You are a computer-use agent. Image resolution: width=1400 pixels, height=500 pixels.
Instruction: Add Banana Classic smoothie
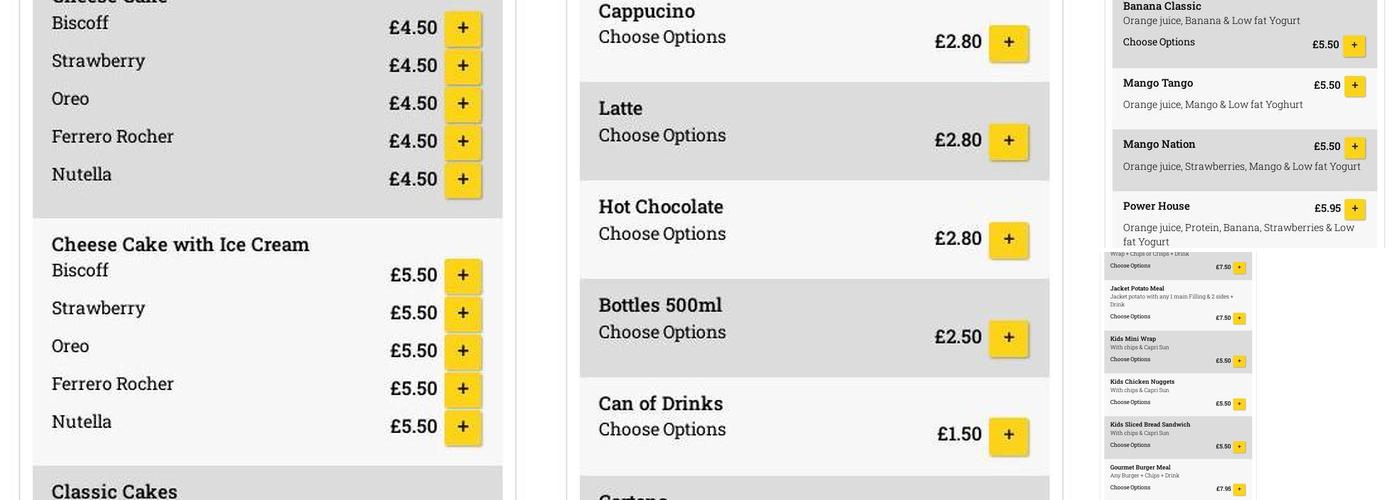[x=1354, y=46]
